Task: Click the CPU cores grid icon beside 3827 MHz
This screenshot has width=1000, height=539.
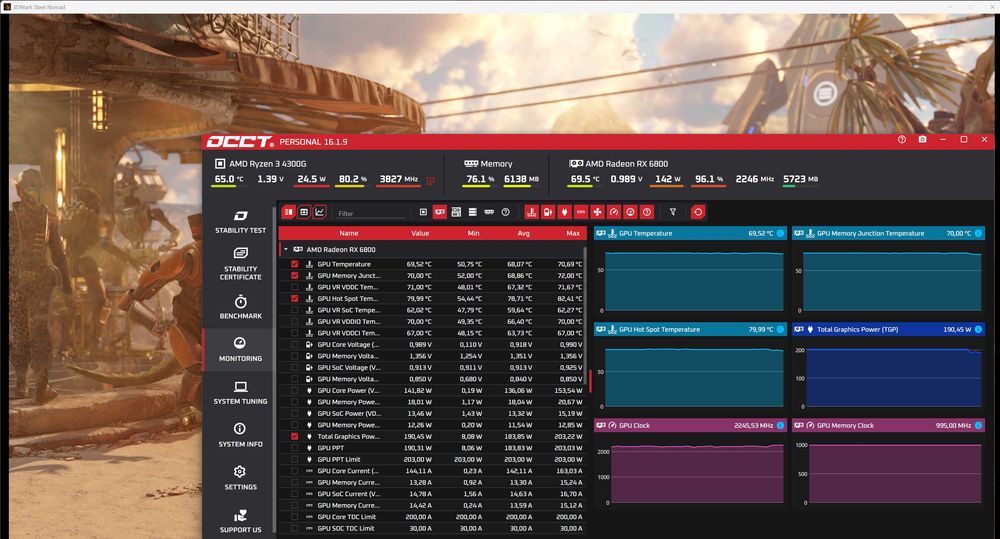Action: click(431, 181)
